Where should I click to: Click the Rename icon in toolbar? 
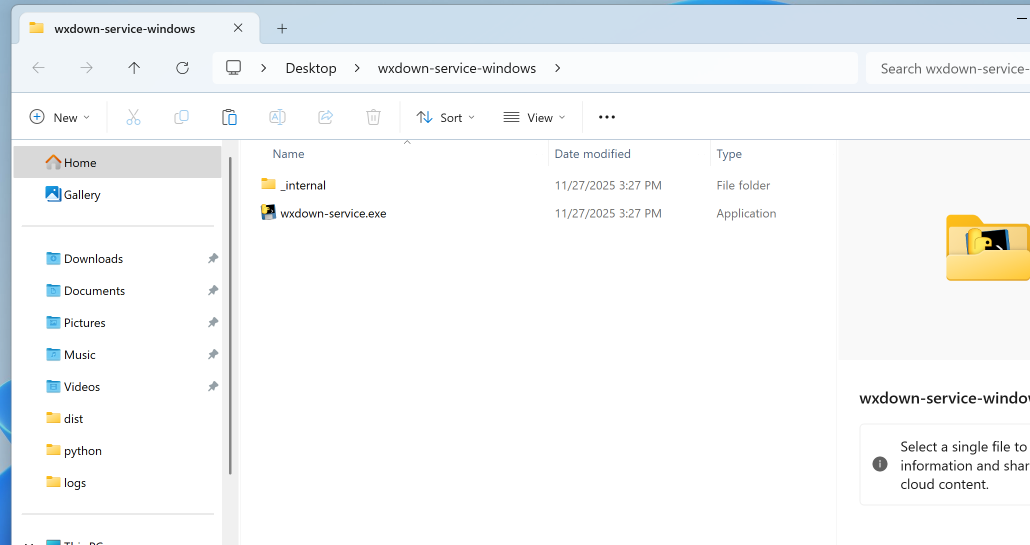[x=277, y=117]
